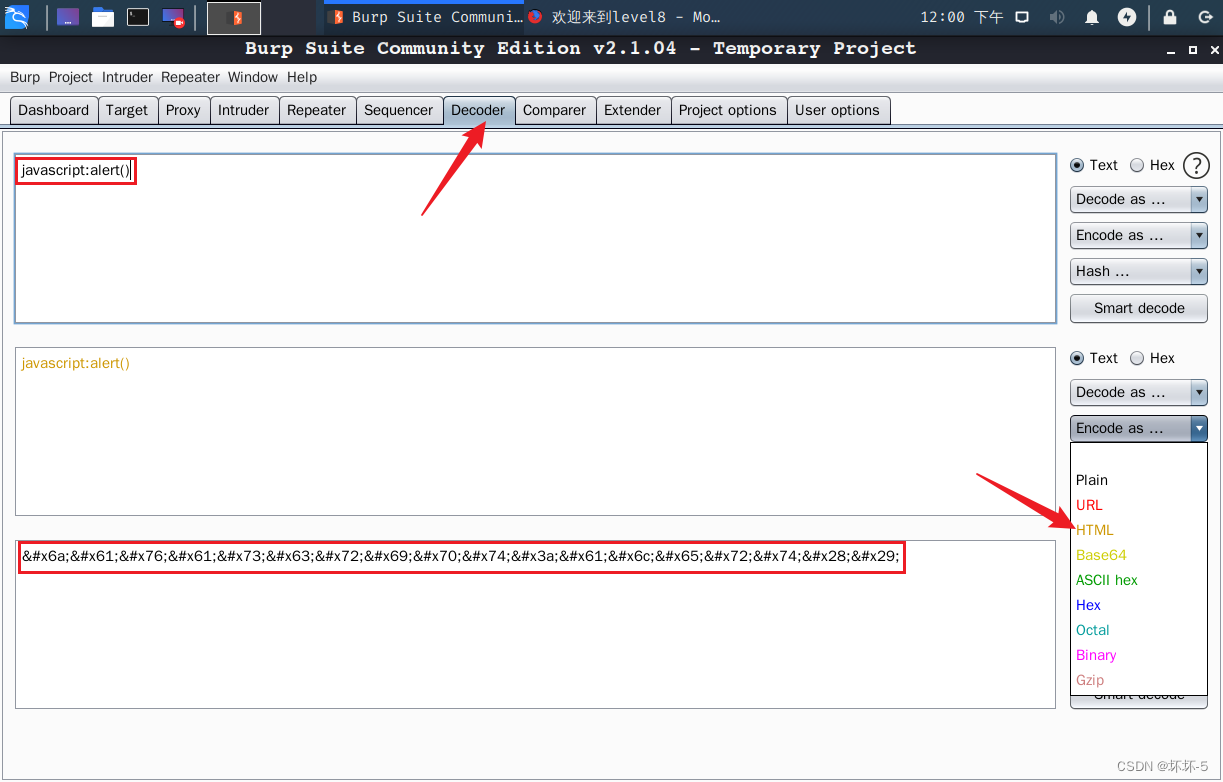Switch to the Sequencer tab
The height and width of the screenshot is (782, 1223).
click(x=399, y=110)
